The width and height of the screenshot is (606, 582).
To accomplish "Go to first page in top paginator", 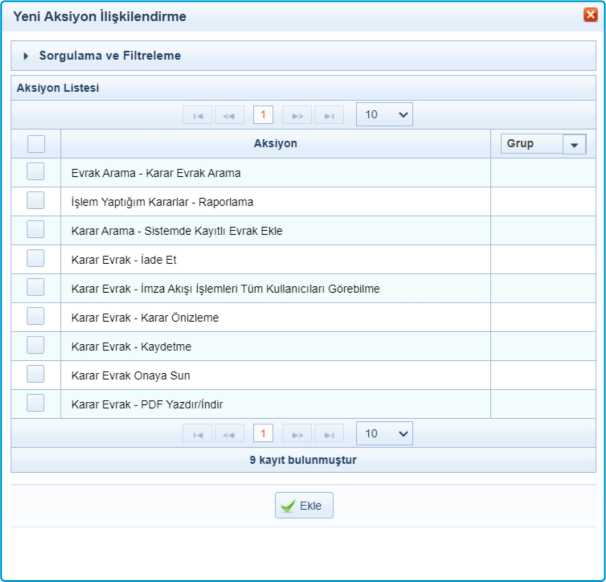I will click(x=197, y=115).
